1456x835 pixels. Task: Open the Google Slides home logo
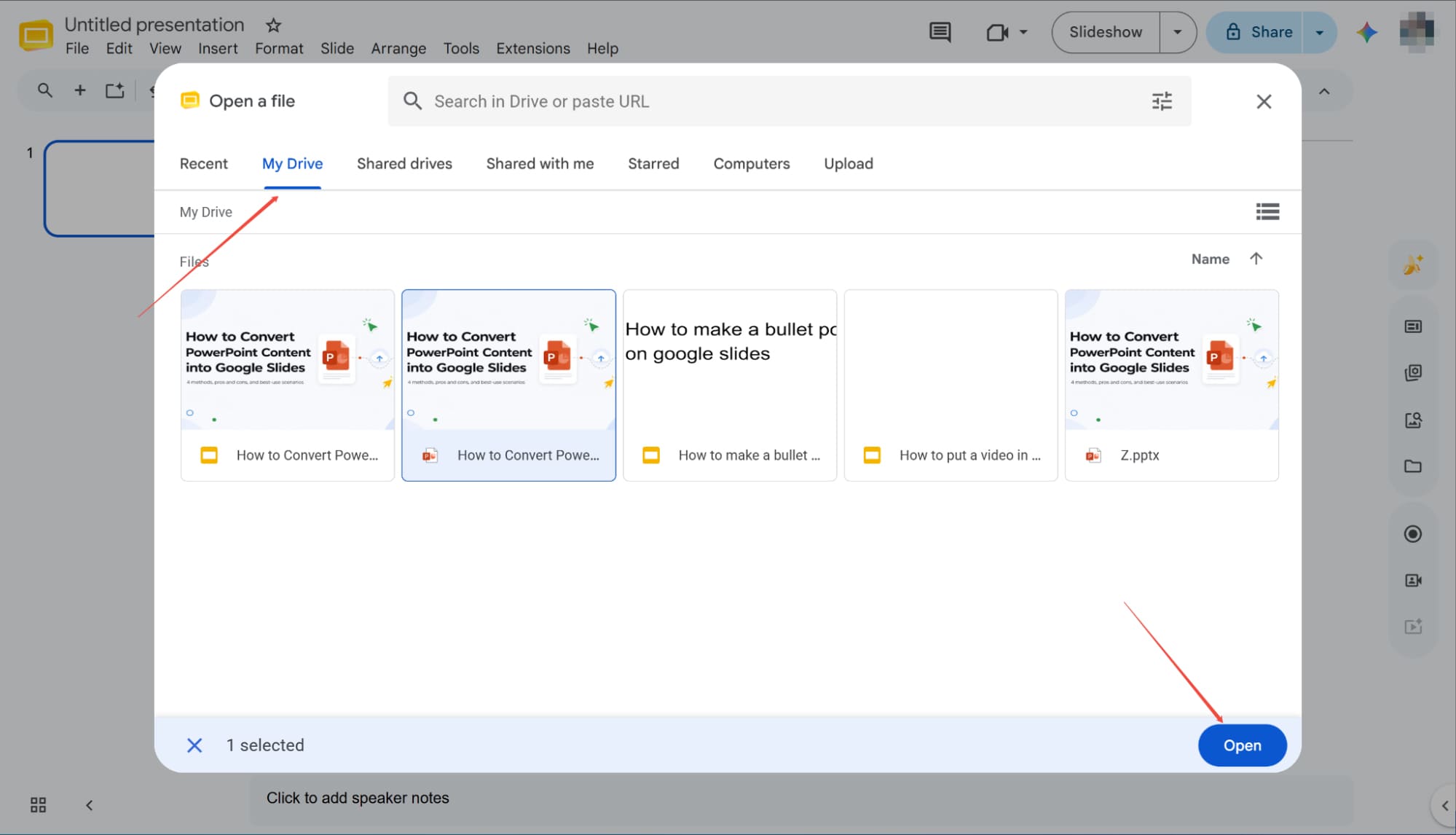(x=36, y=35)
